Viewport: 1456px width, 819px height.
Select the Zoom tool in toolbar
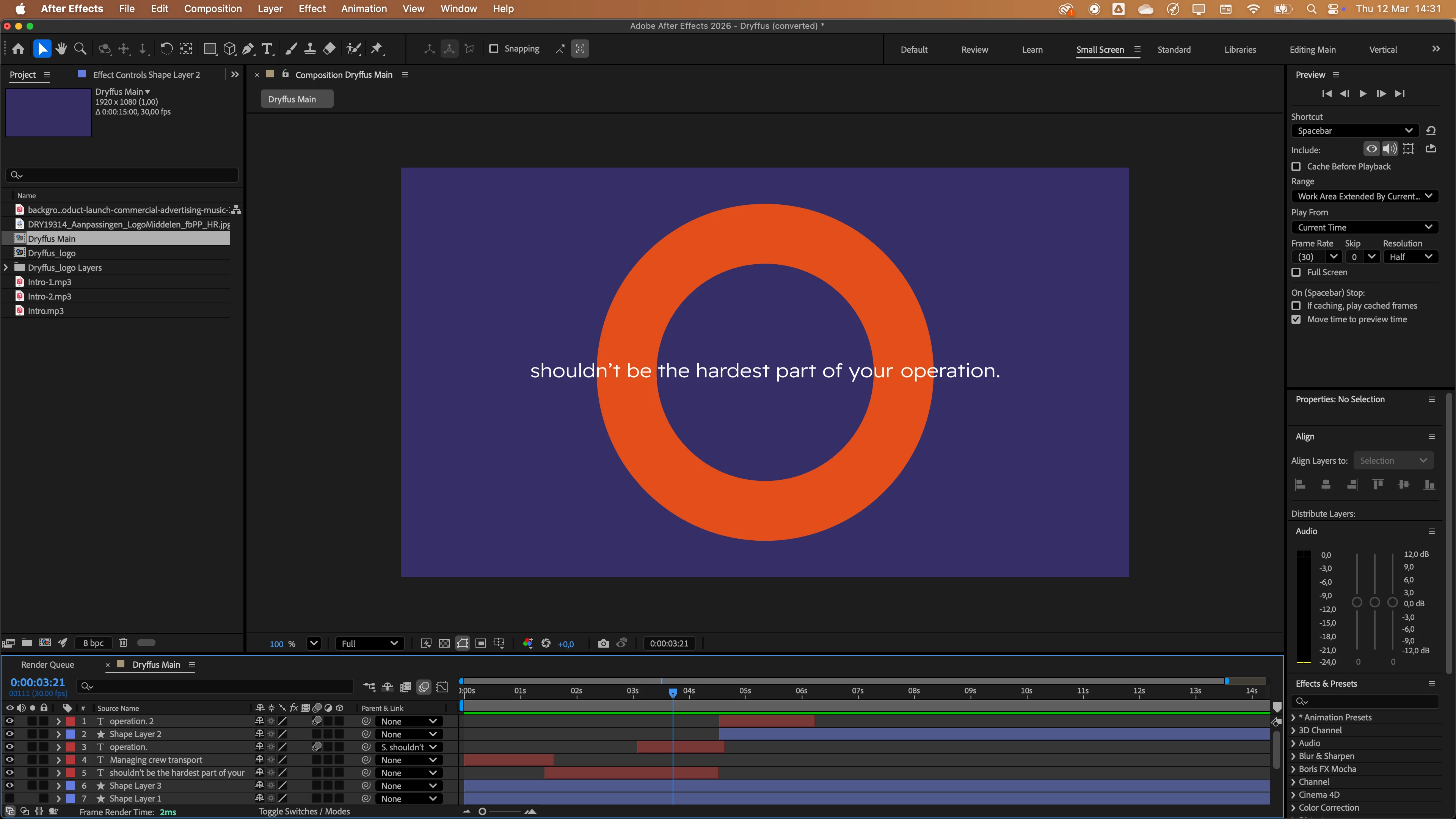[80, 49]
